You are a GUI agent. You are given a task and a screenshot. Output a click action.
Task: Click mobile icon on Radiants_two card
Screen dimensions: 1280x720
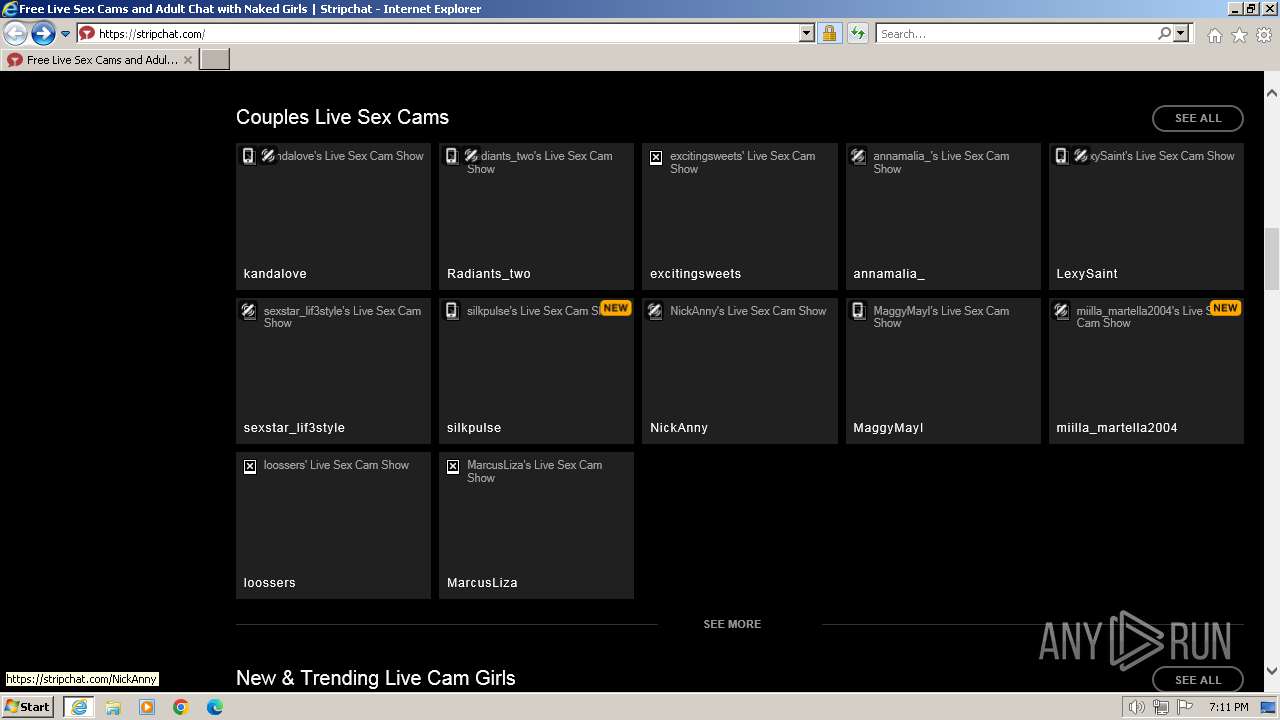pos(452,156)
